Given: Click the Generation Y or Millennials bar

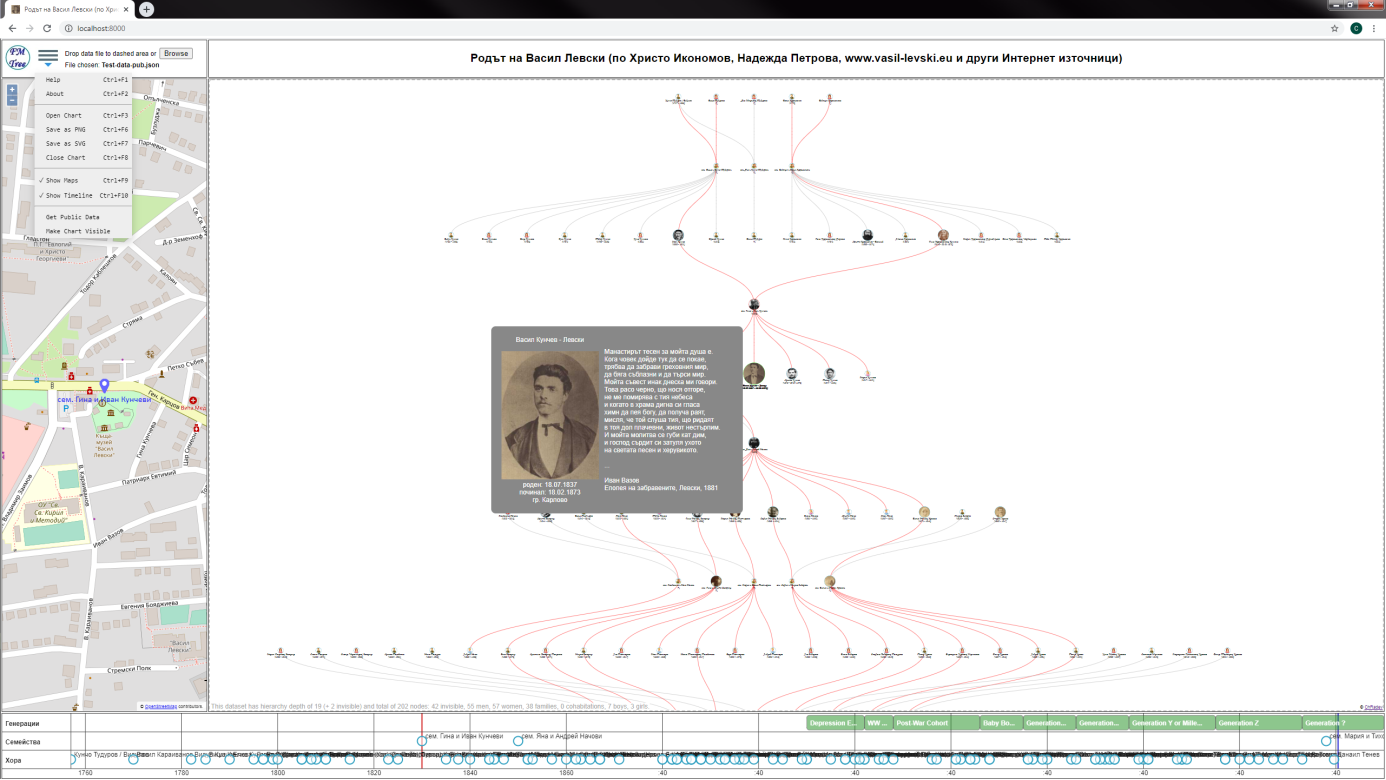Looking at the screenshot, I should [x=1172, y=723].
